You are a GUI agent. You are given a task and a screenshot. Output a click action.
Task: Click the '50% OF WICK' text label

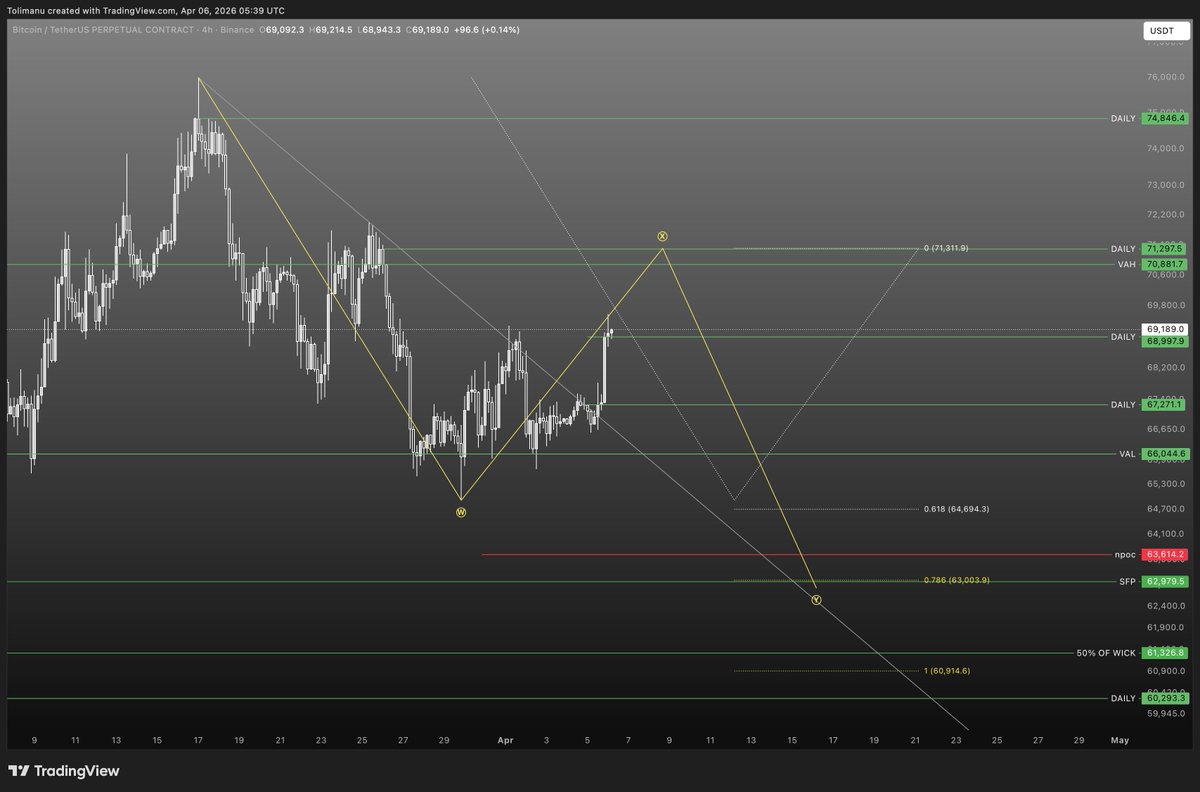(x=1106, y=653)
